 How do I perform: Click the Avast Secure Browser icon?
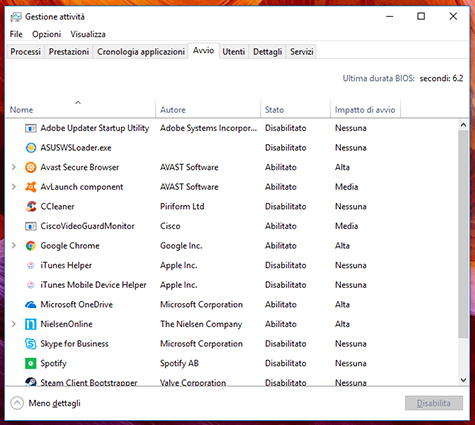point(31,167)
